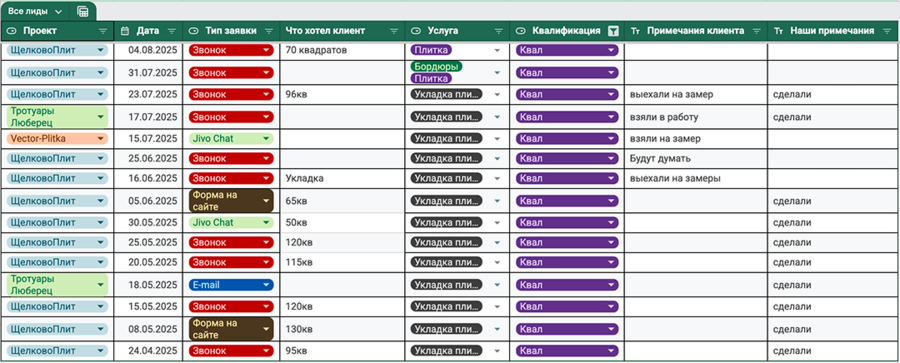Click the date cell 18.05.2025
This screenshot has width=900, height=363.
[148, 285]
